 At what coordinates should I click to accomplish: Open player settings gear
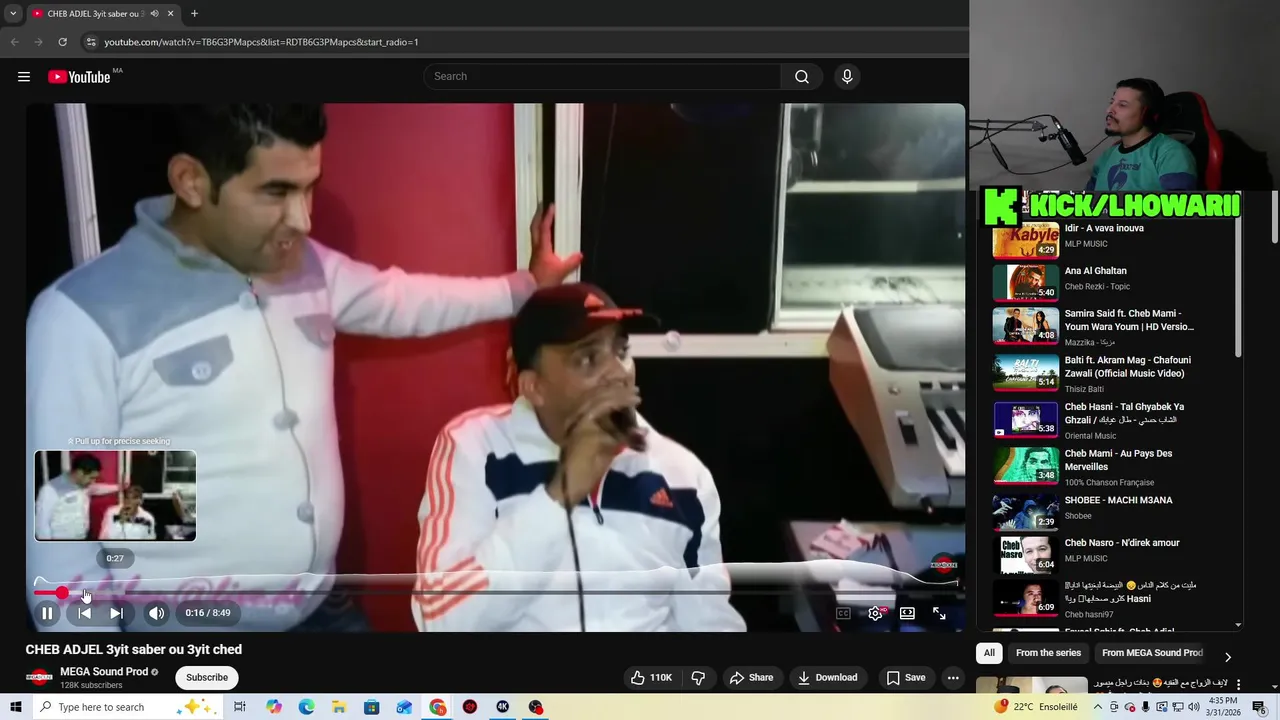click(875, 613)
